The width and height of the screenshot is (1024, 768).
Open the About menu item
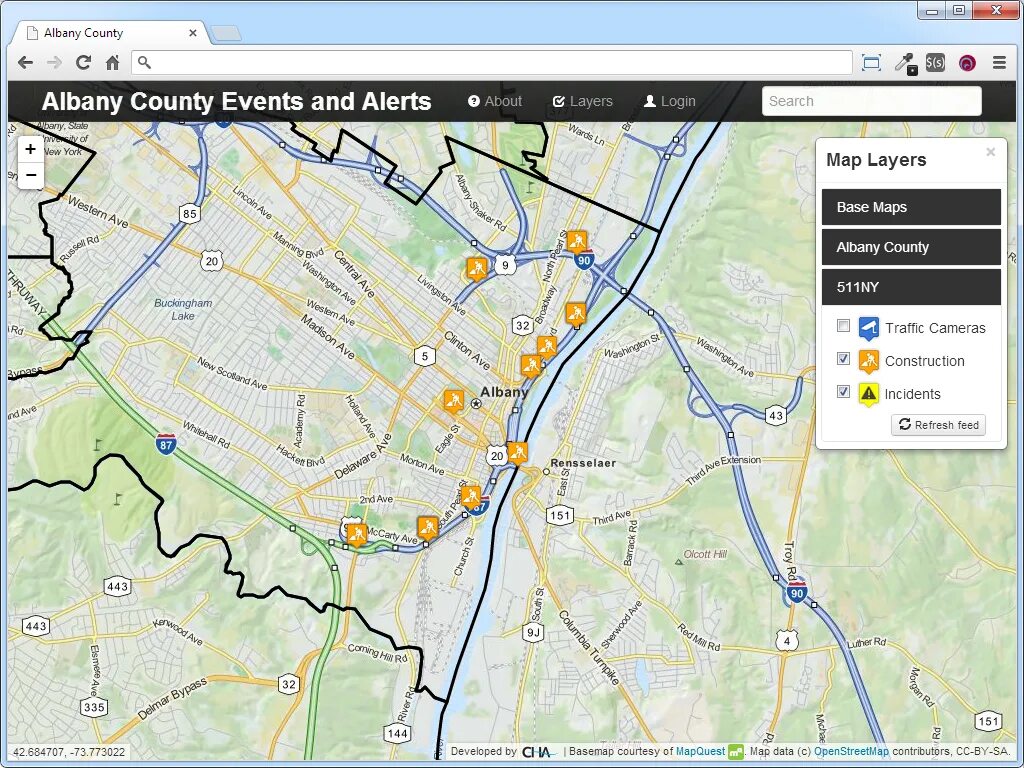pos(495,101)
